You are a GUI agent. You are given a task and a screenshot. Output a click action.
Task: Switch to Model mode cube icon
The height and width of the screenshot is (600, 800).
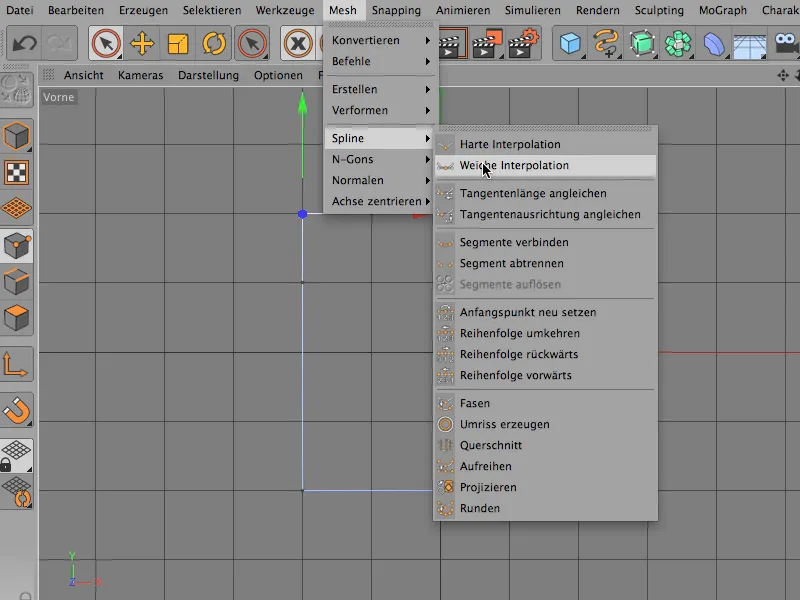click(17, 136)
